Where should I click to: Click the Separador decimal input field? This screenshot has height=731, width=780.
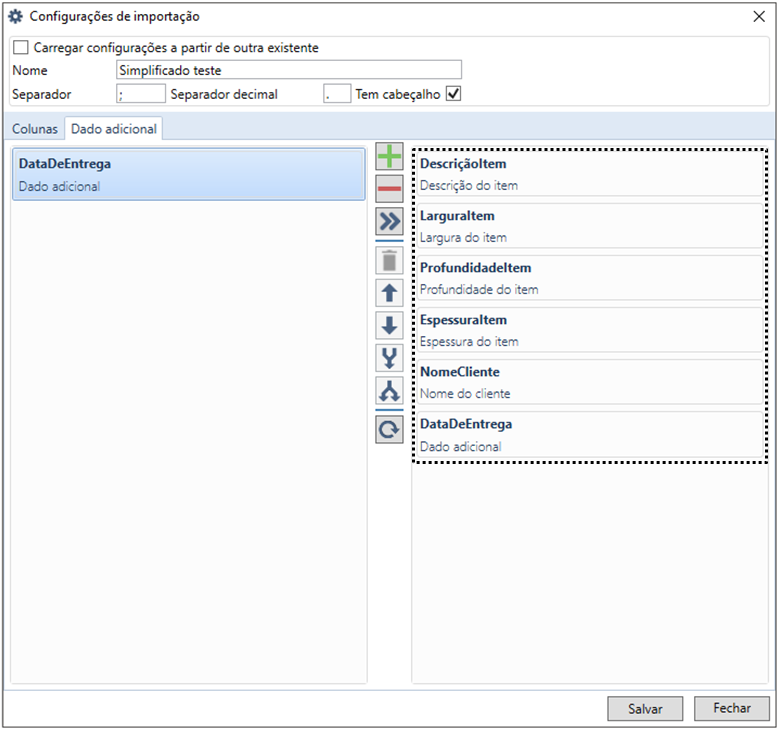click(x=337, y=94)
